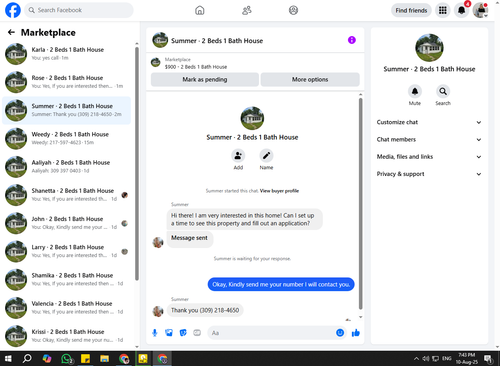This screenshot has width=500, height=366.
Task: Open the Friends icon in top navigation
Action: (247, 10)
